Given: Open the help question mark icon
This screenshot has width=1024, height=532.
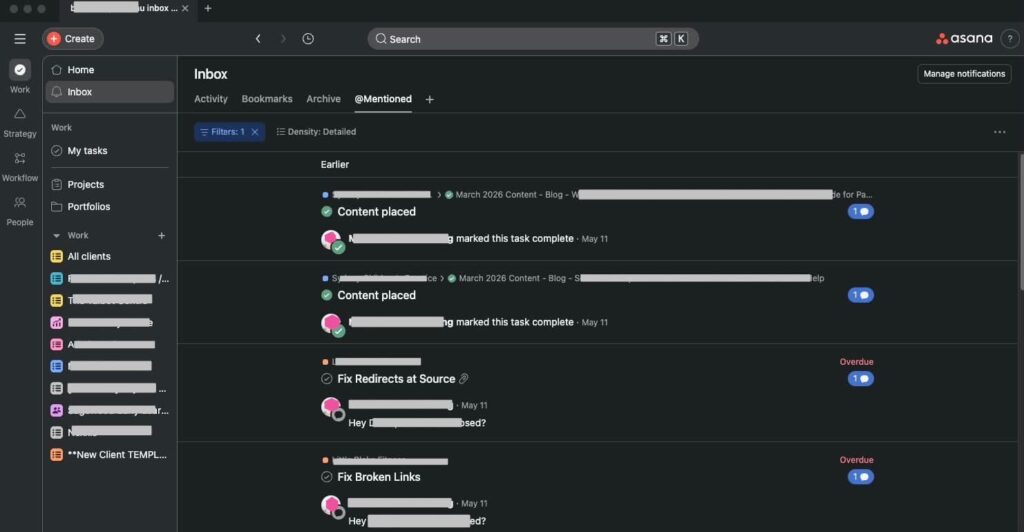Looking at the screenshot, I should [x=1010, y=39].
